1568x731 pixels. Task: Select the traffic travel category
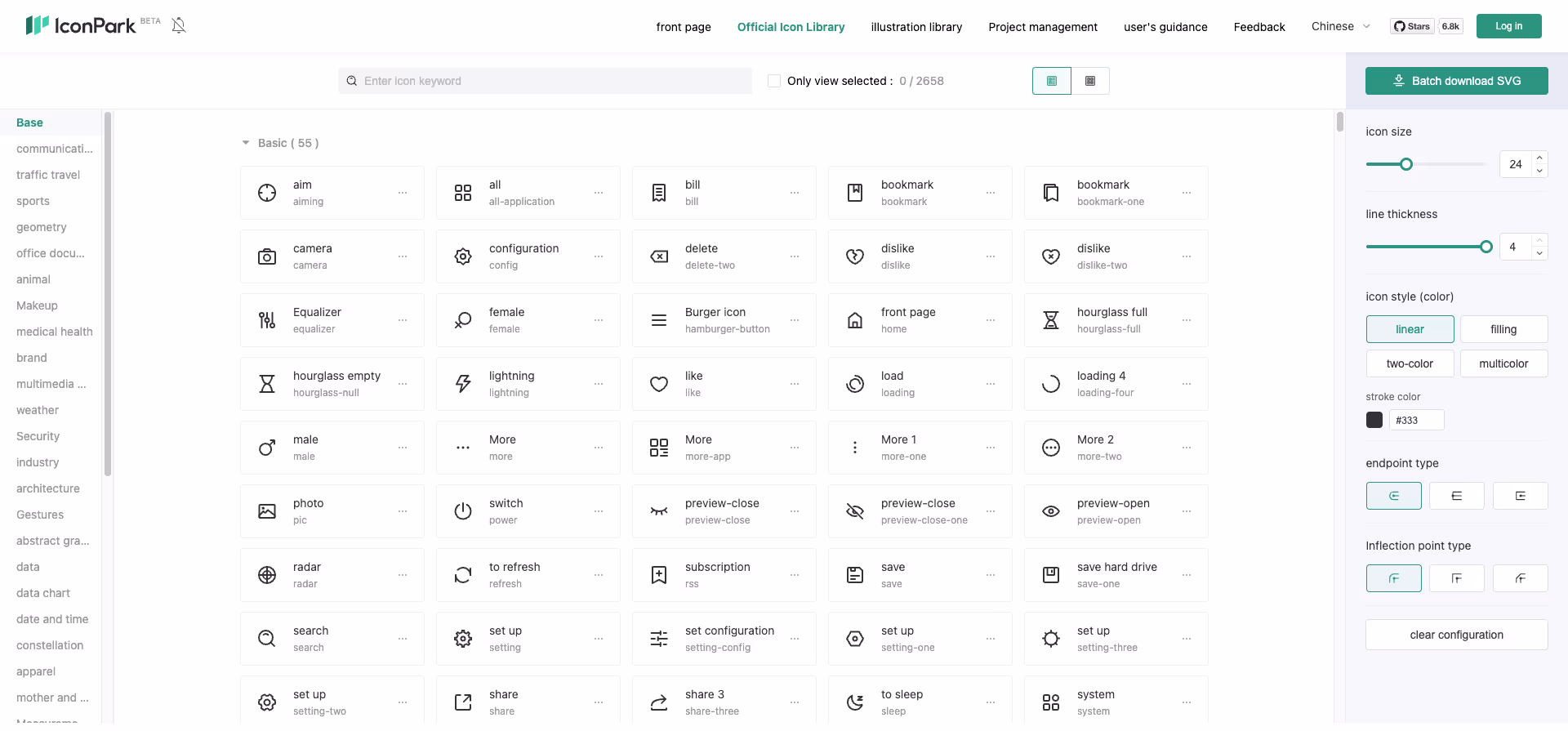pos(48,175)
